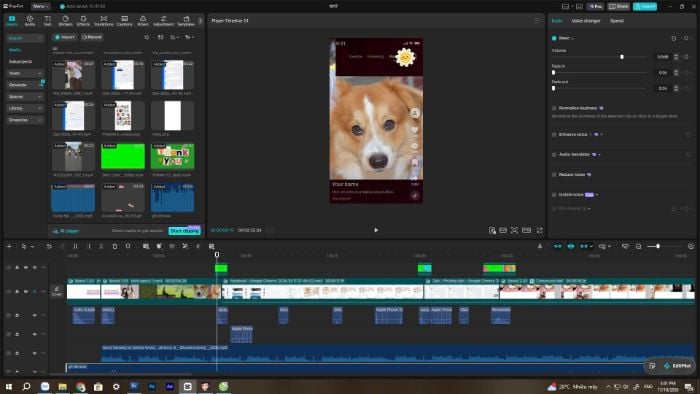Open the Filters tab
This screenshot has height=394, width=700.
coord(143,21)
